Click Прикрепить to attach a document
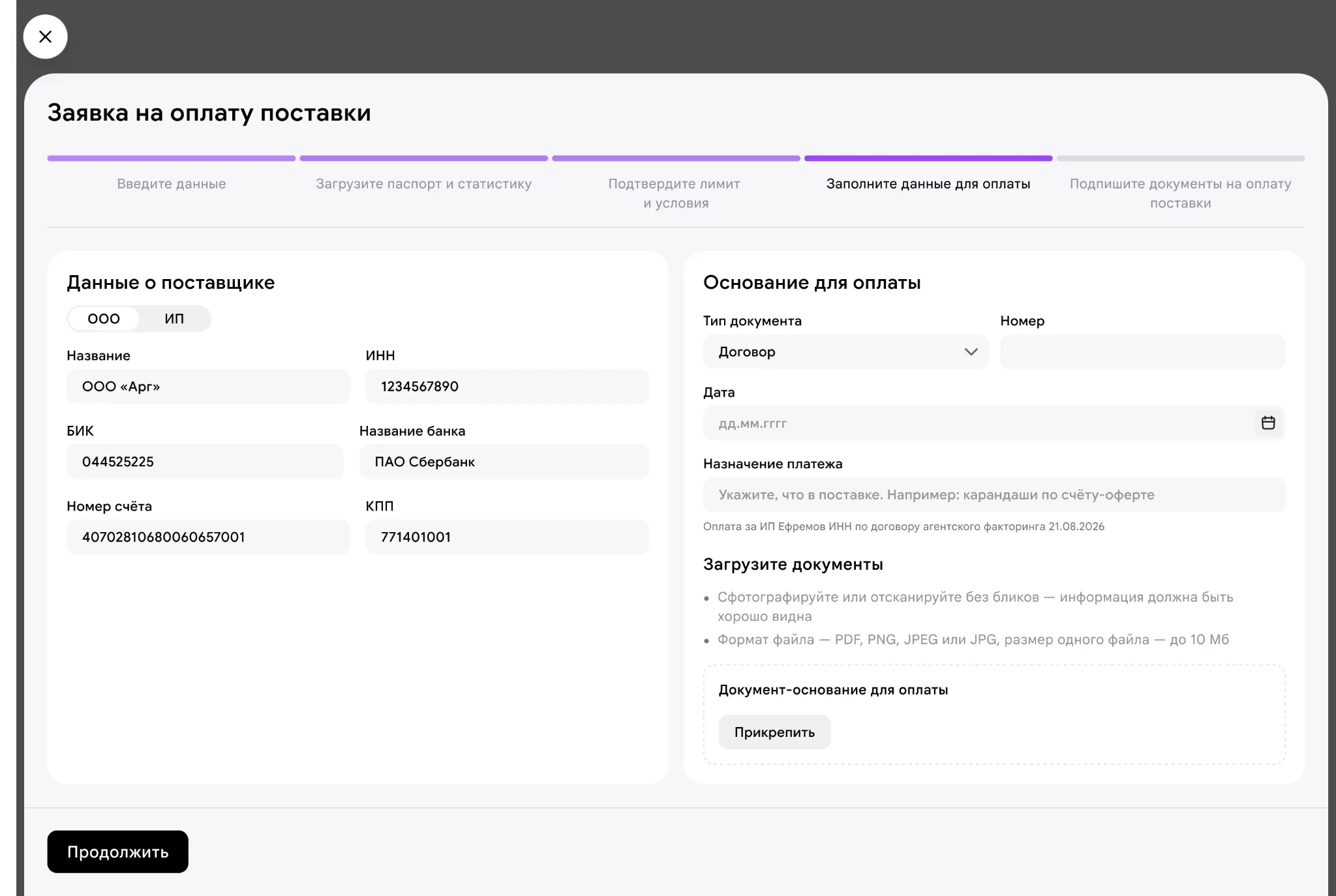 (774, 732)
